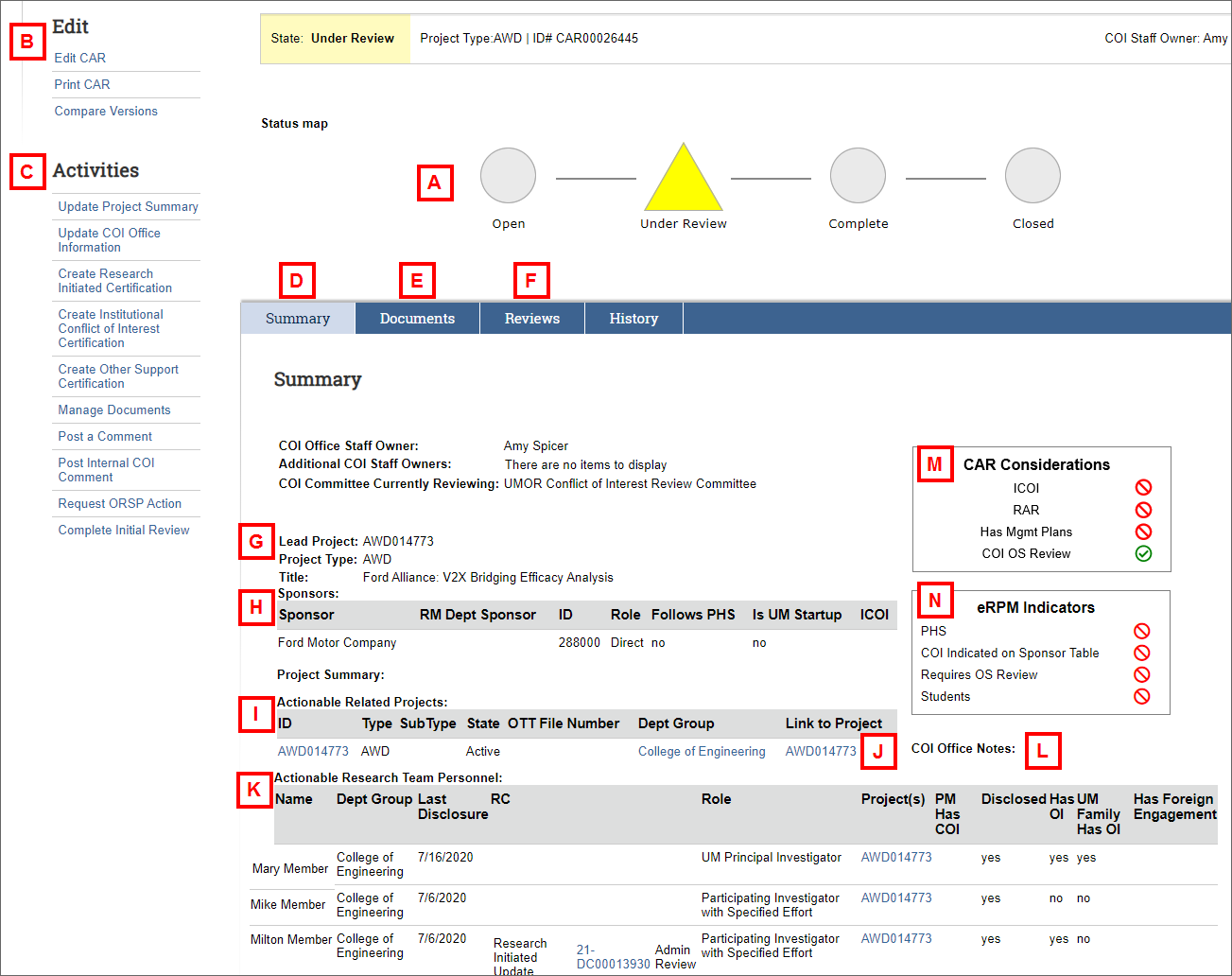Open the AWD014773 Link to Project
This screenshot has height=976, width=1232.
click(820, 751)
